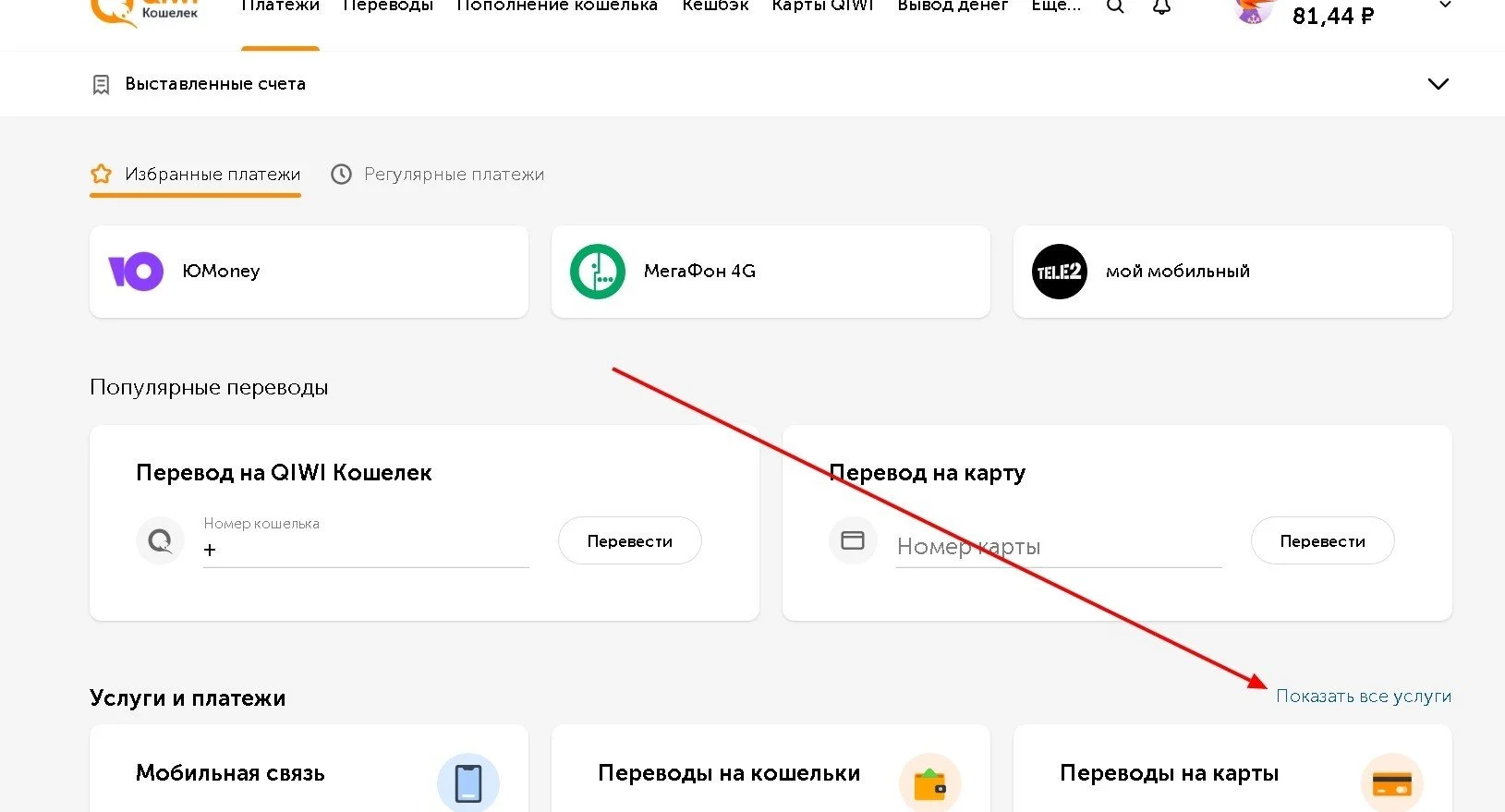The width and height of the screenshot is (1505, 812).
Task: Click the Показать все услуги link
Action: pos(1364,697)
